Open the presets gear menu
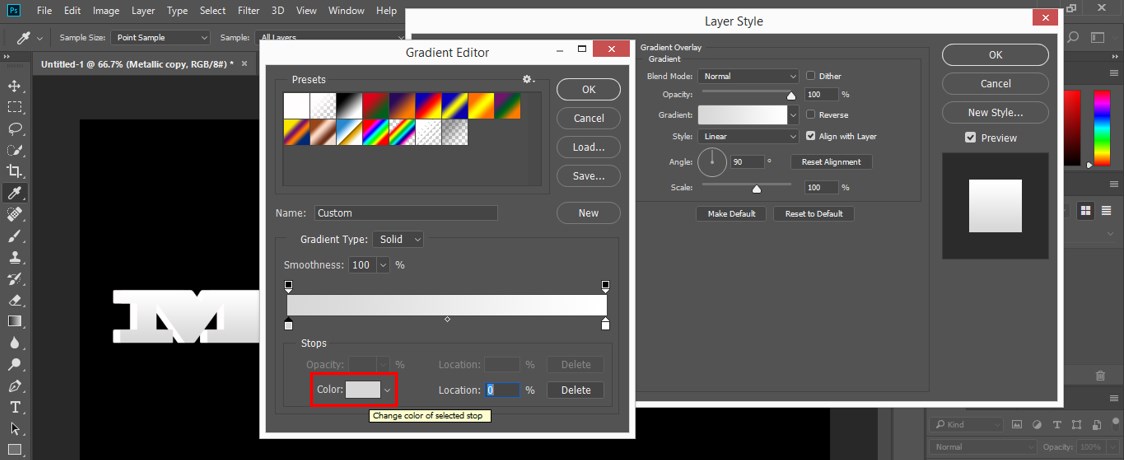Screen dimensions: 1126x460 click(529, 80)
